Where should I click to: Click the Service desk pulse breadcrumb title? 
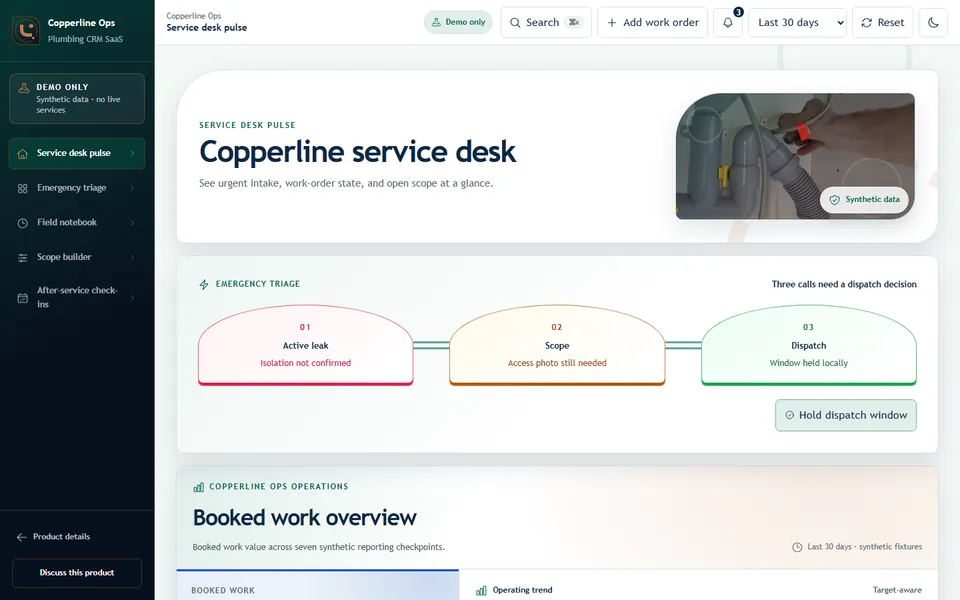pos(207,28)
